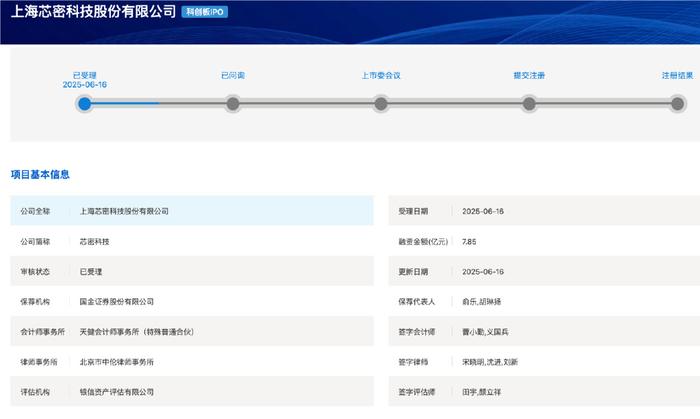
Task: Click the 会计师事务所 field label
Action: 42,332
